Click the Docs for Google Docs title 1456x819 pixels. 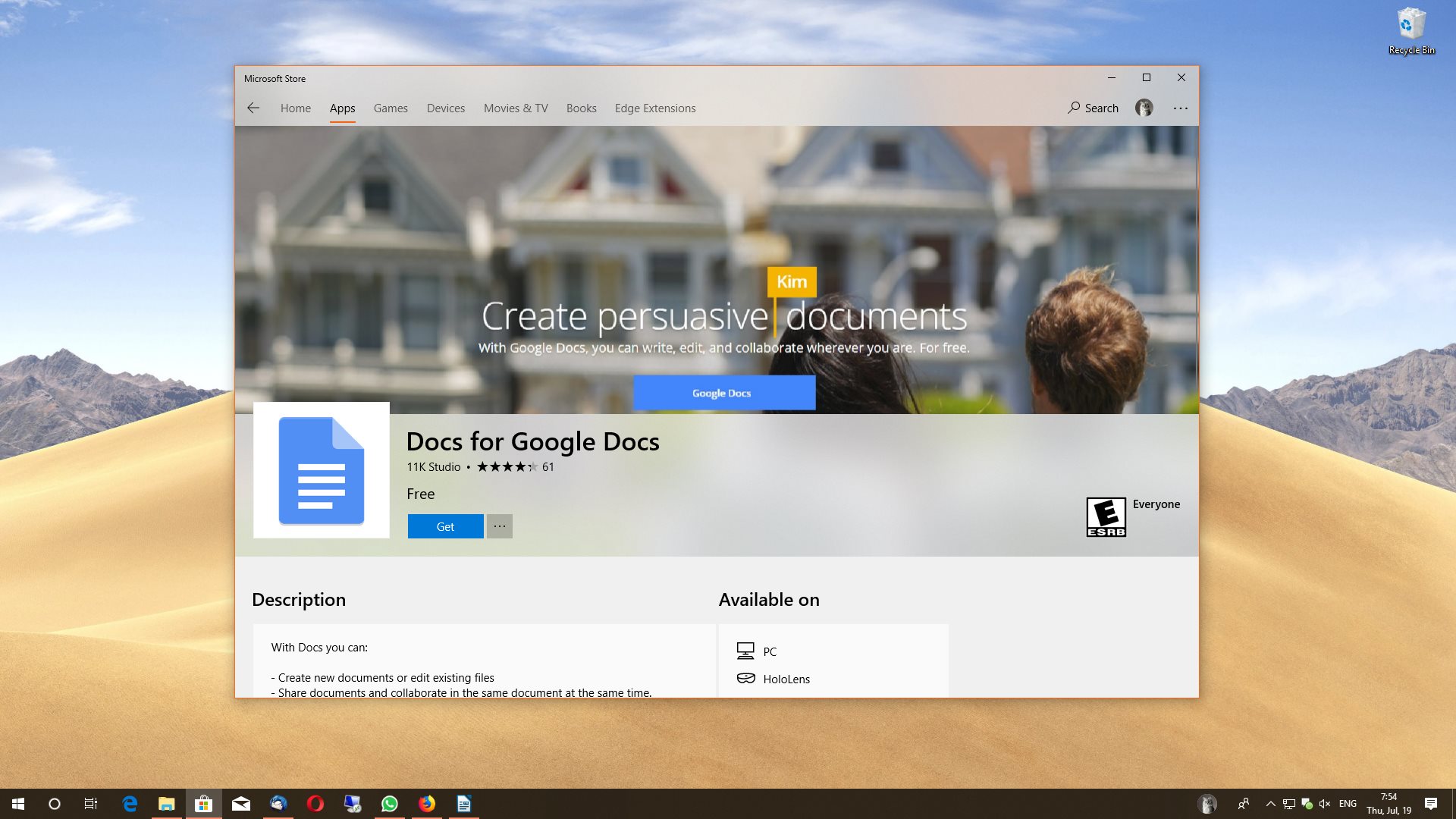[532, 441]
